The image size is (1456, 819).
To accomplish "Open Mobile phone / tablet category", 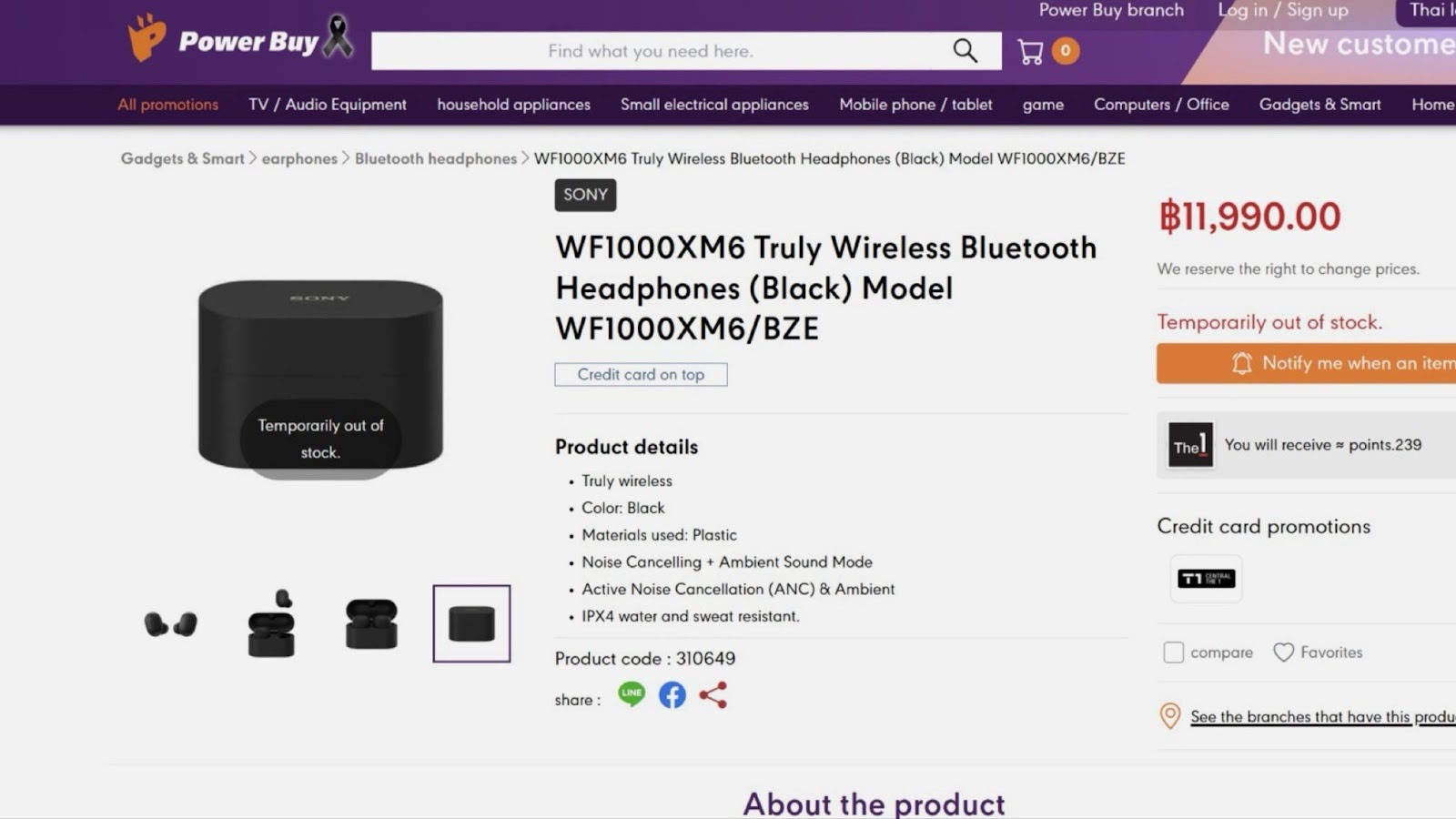I will tap(915, 105).
